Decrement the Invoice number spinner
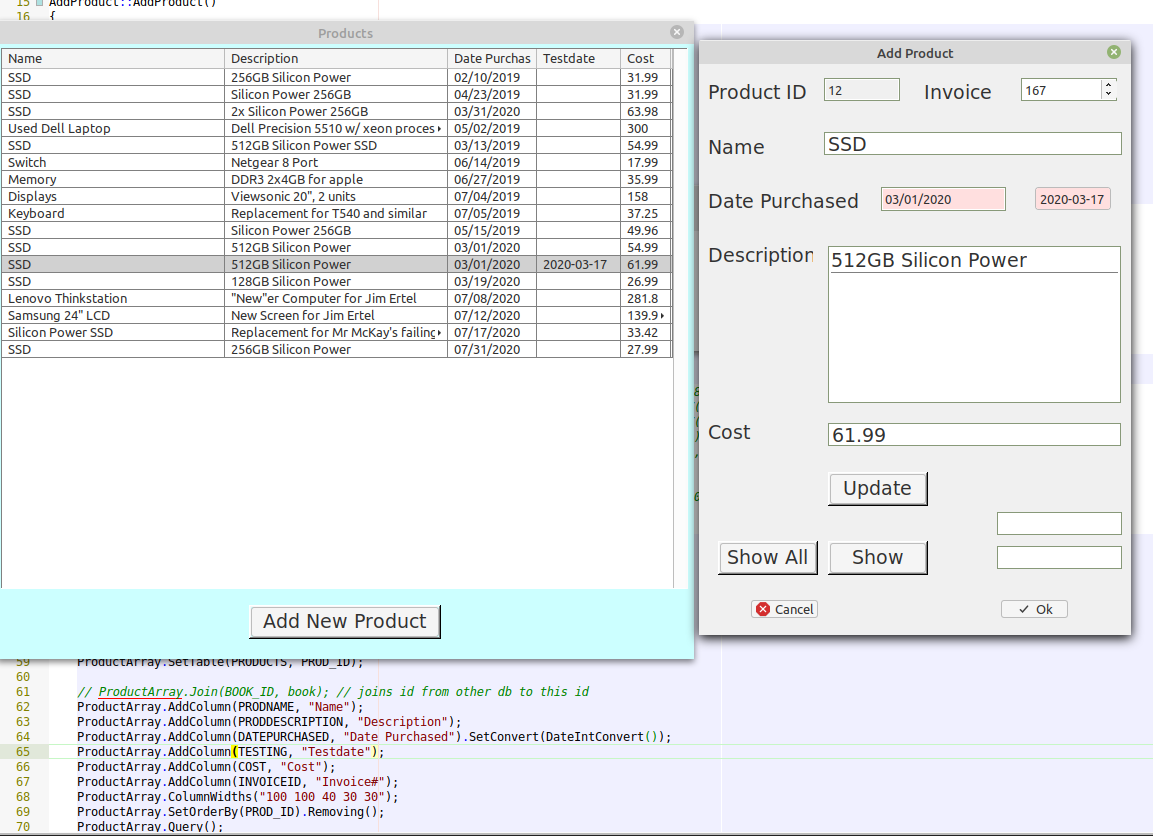1153x836 pixels. pyautogui.click(x=1108, y=95)
